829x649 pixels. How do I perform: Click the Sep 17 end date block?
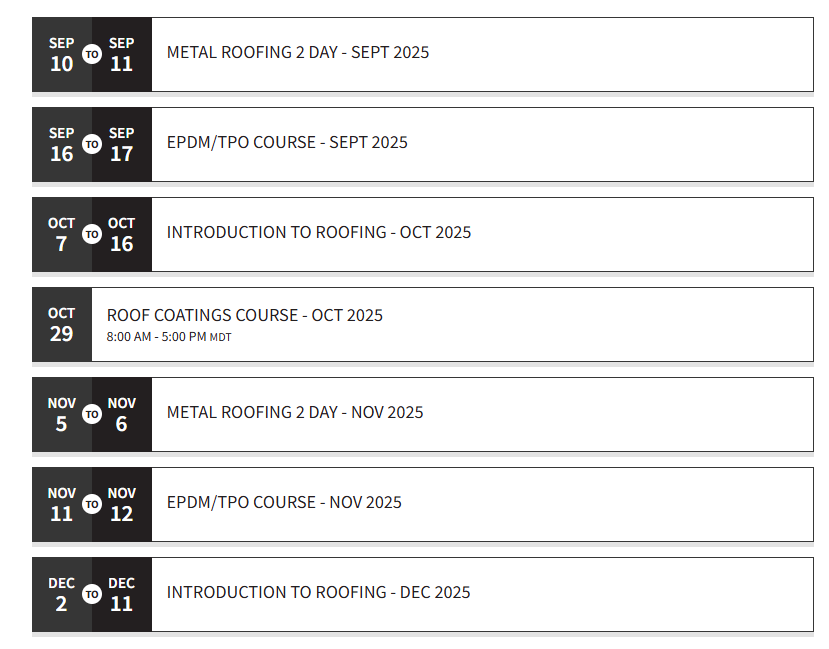[x=122, y=144]
